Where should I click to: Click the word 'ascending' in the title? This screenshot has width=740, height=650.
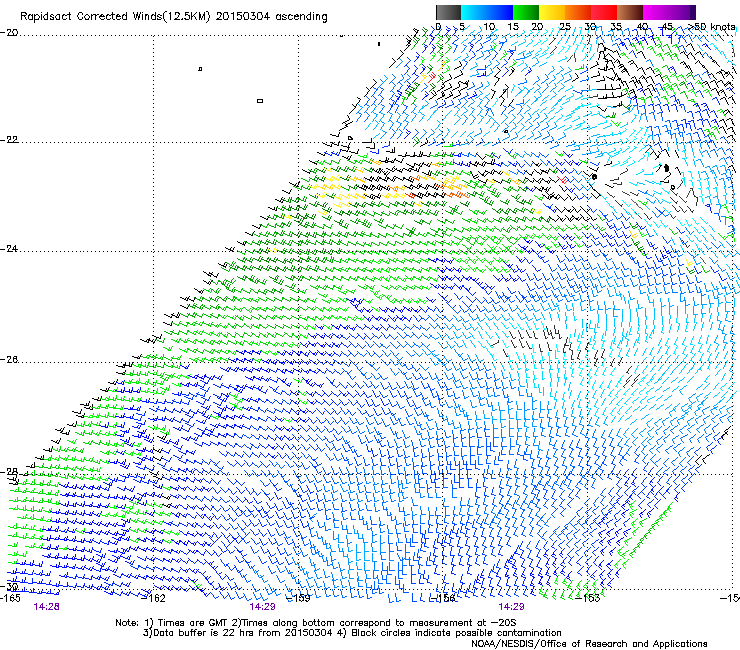(x=301, y=17)
